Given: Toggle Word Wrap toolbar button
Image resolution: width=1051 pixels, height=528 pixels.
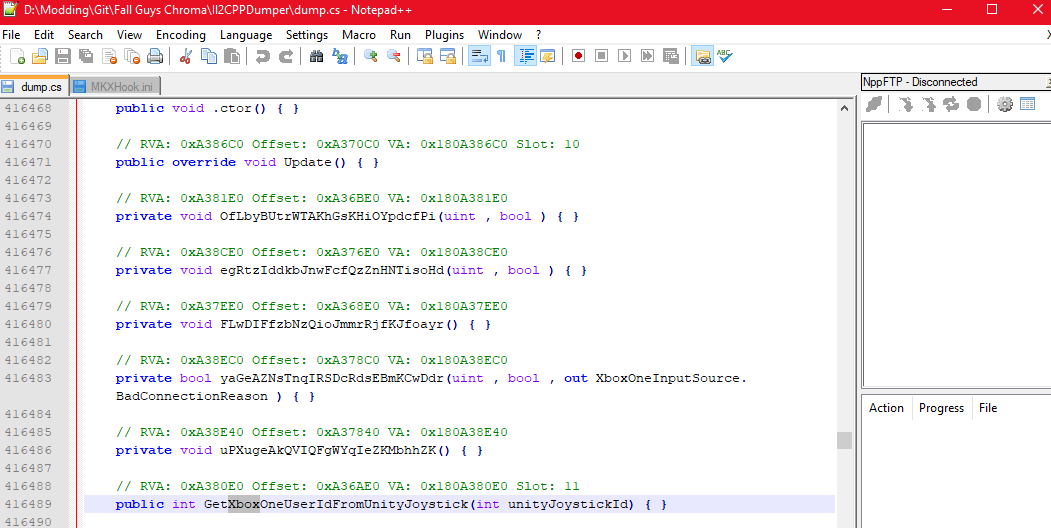Looking at the screenshot, I should point(479,57).
